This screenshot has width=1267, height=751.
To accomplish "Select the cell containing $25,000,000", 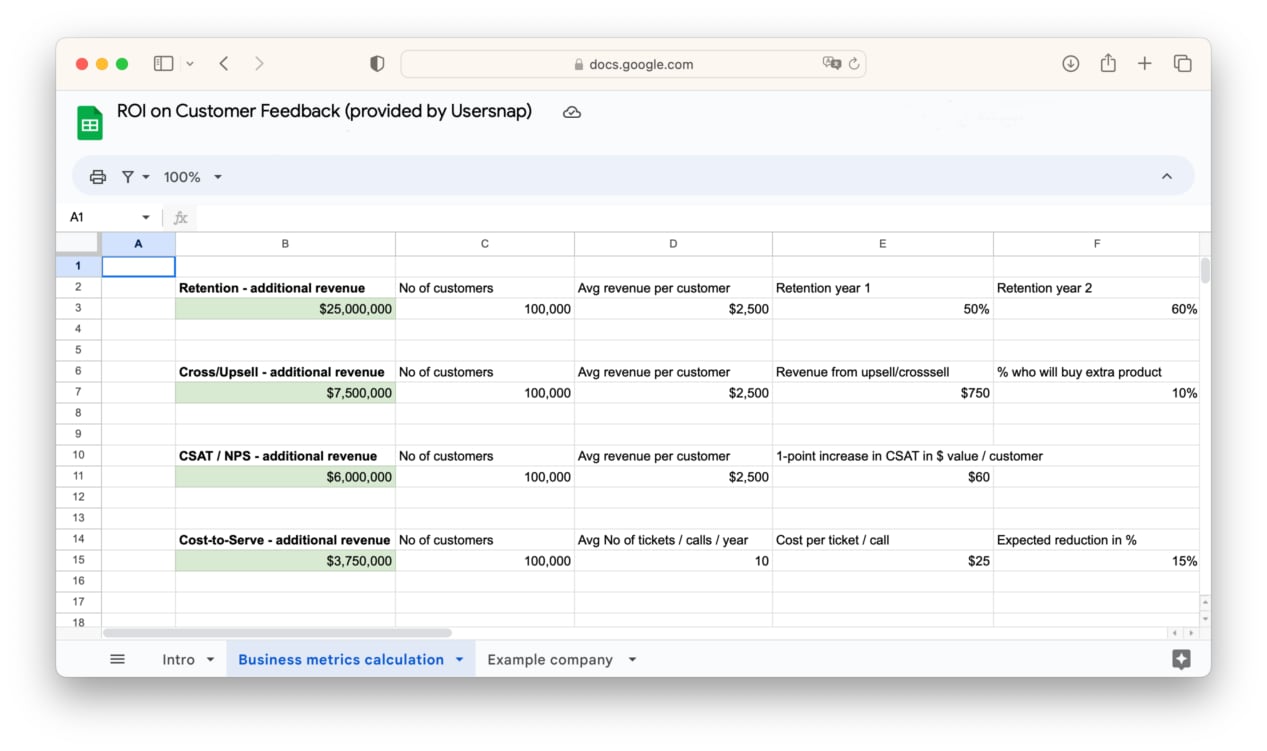I will coord(285,308).
